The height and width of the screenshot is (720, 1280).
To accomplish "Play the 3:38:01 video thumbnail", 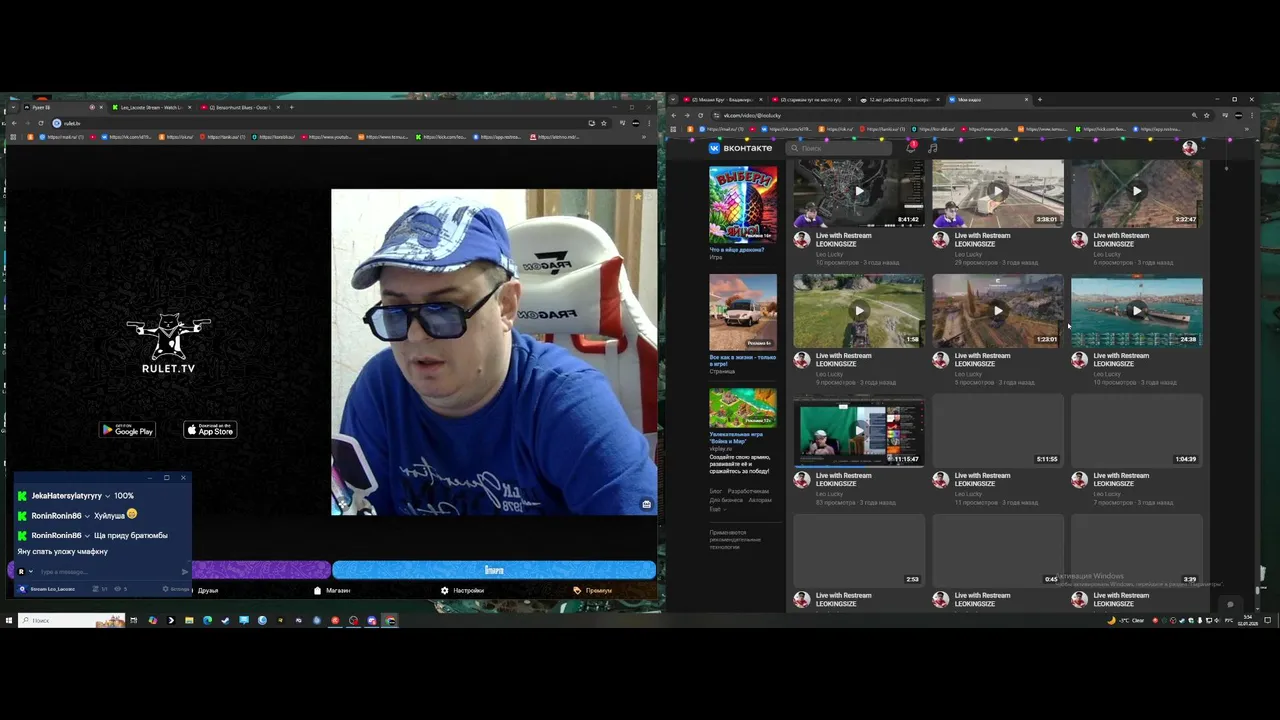I will pyautogui.click(x=998, y=193).
